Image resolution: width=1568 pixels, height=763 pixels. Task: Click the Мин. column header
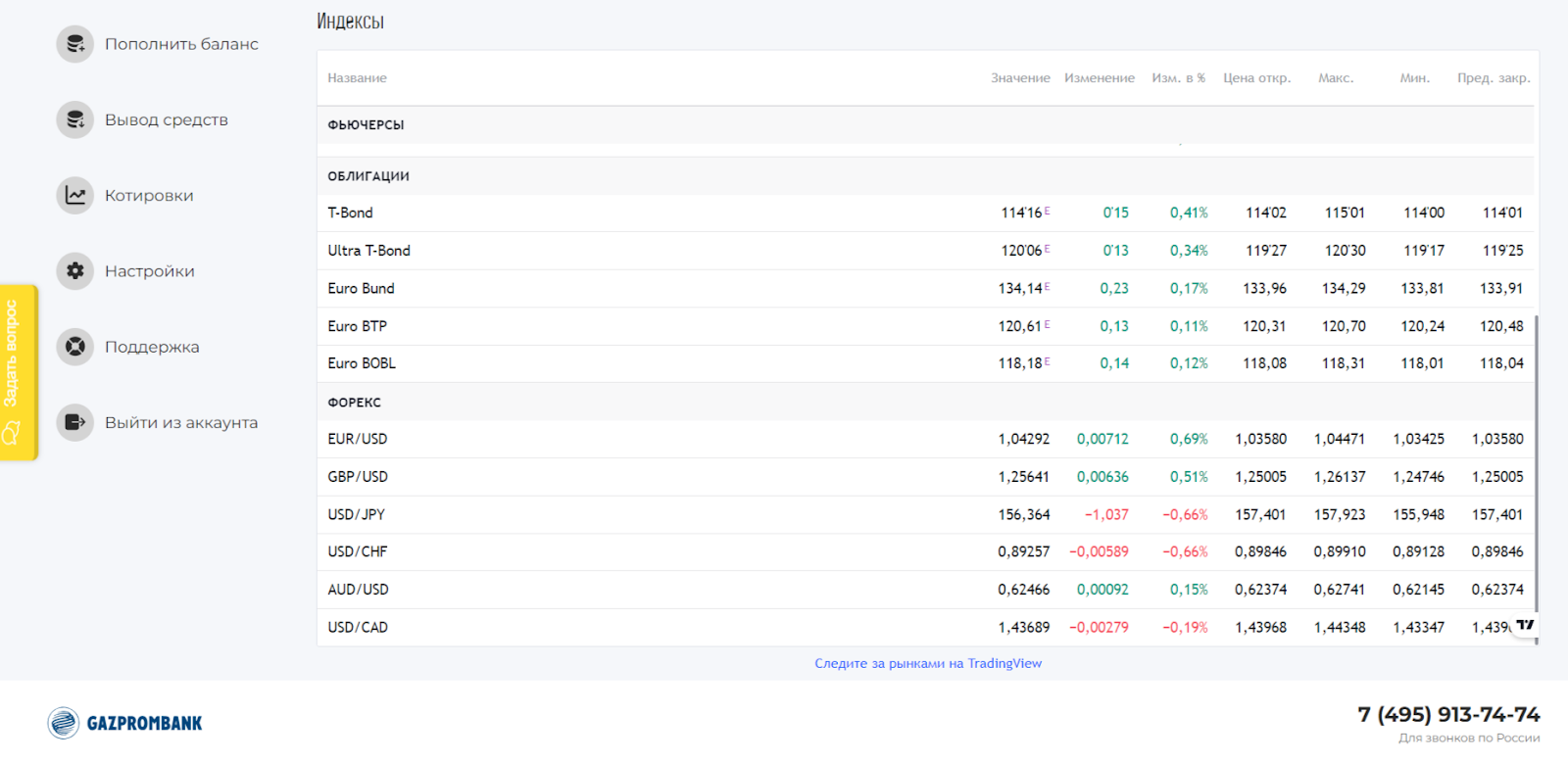(x=1415, y=78)
